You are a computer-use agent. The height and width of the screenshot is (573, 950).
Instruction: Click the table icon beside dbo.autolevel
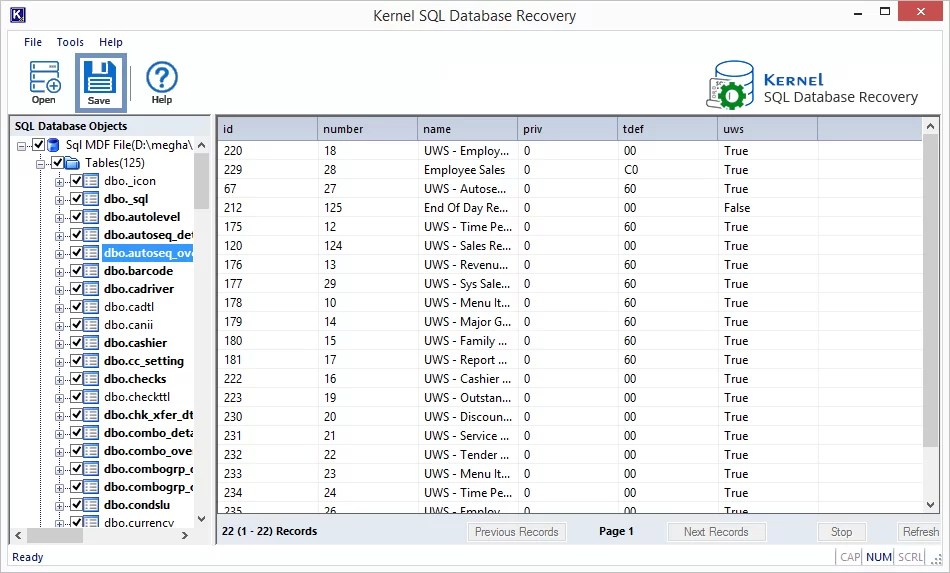click(x=91, y=217)
